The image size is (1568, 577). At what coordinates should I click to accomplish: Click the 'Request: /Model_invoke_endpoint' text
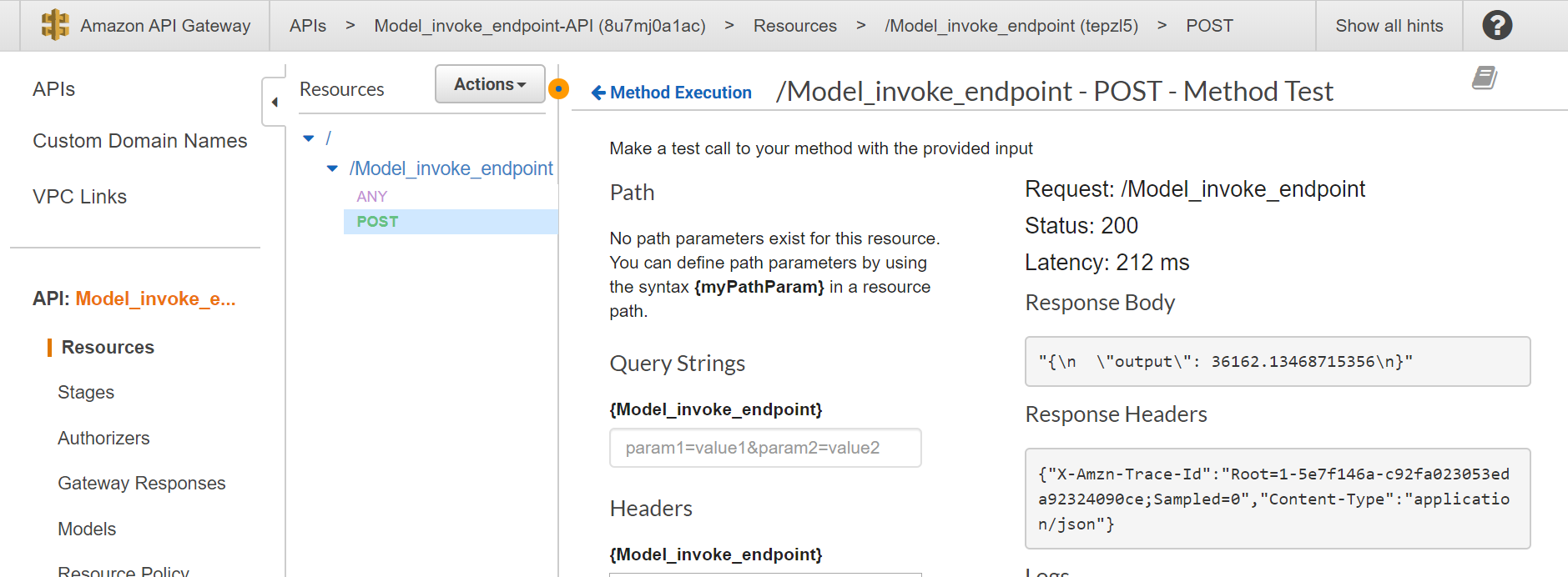[x=1195, y=189]
